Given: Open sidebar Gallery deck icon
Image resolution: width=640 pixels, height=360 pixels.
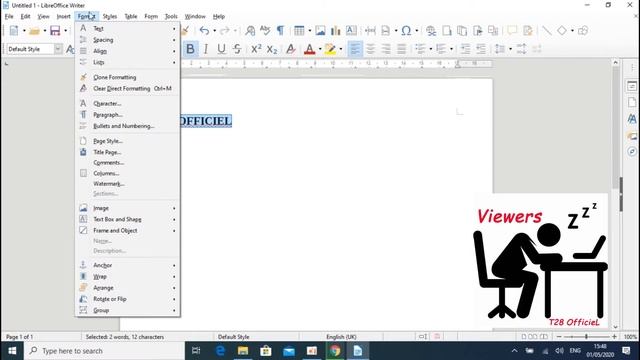Looking at the screenshot, I should pyautogui.click(x=631, y=136).
